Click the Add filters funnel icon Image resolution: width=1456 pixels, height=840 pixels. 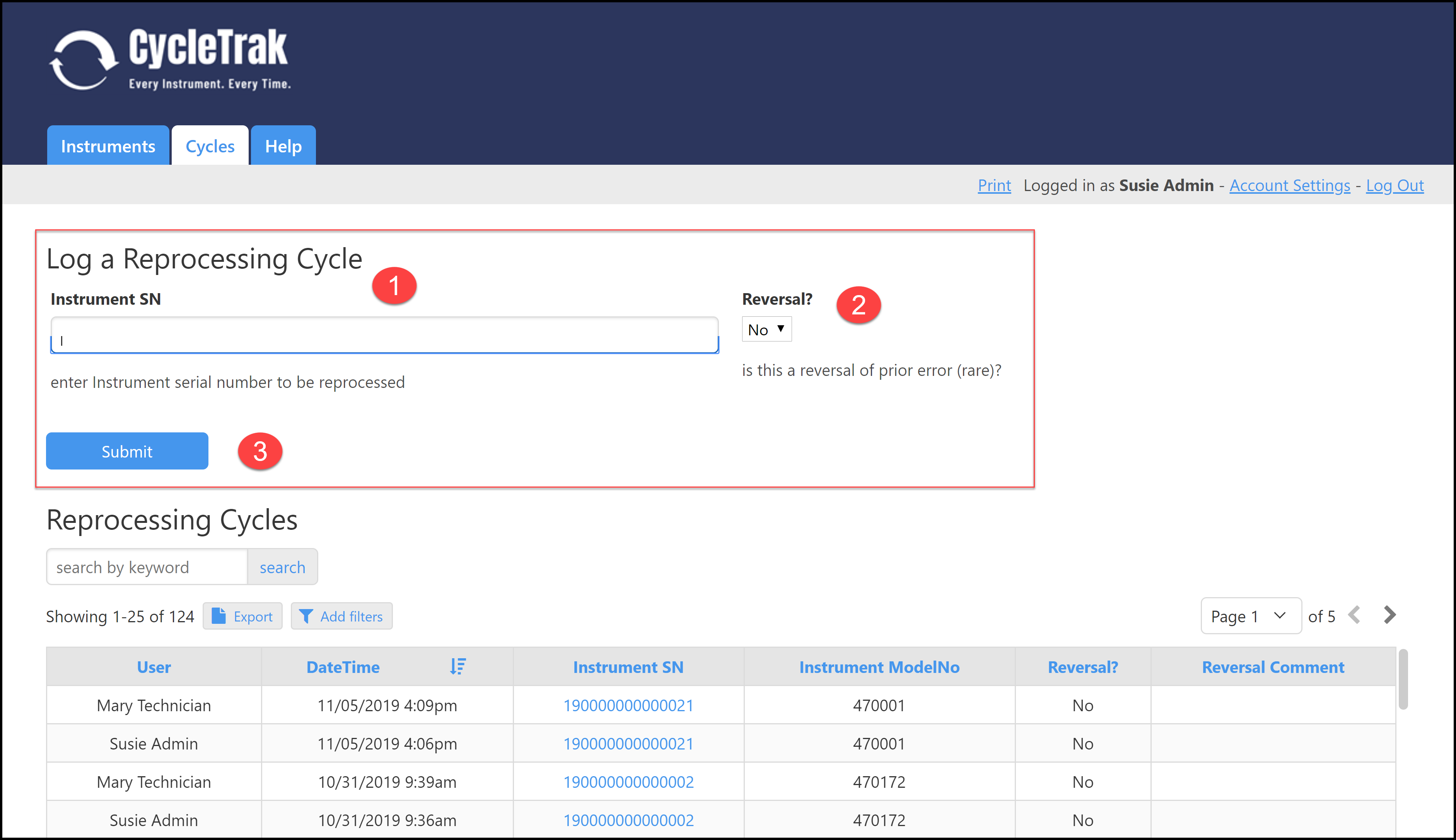(306, 616)
